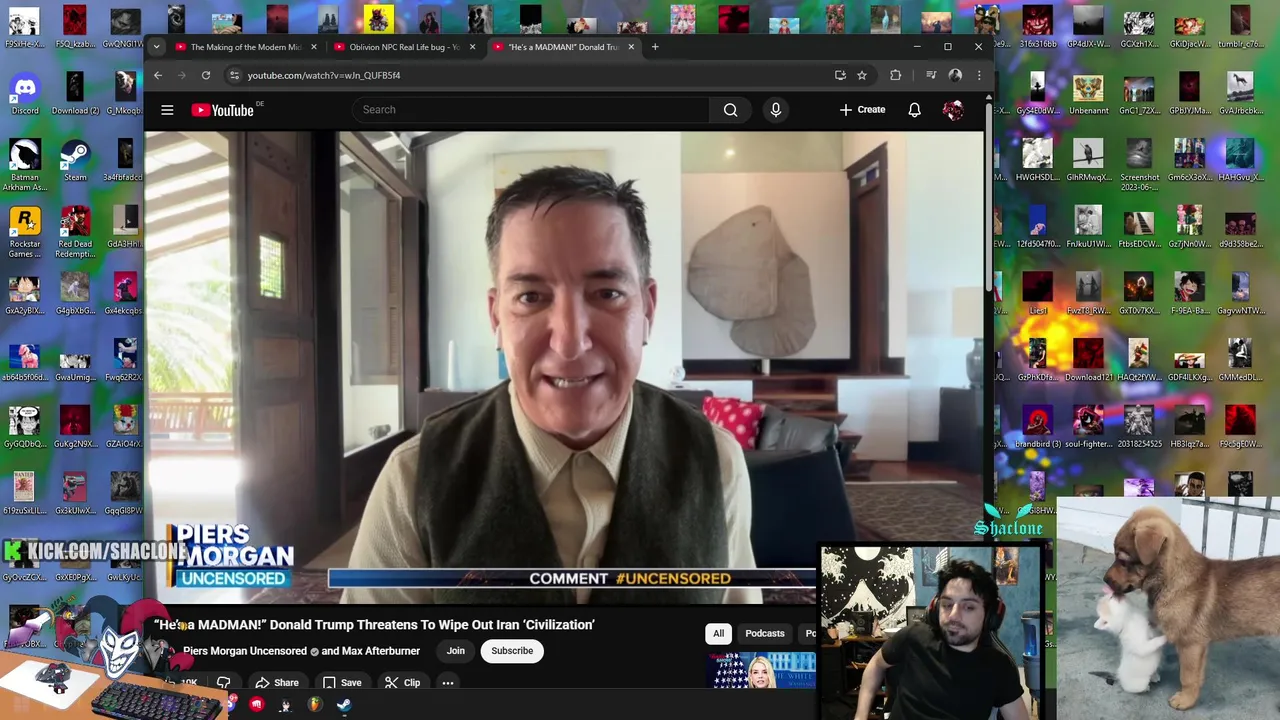Open the recommended video thumbnail
1280x720 pixels.
click(x=762, y=671)
